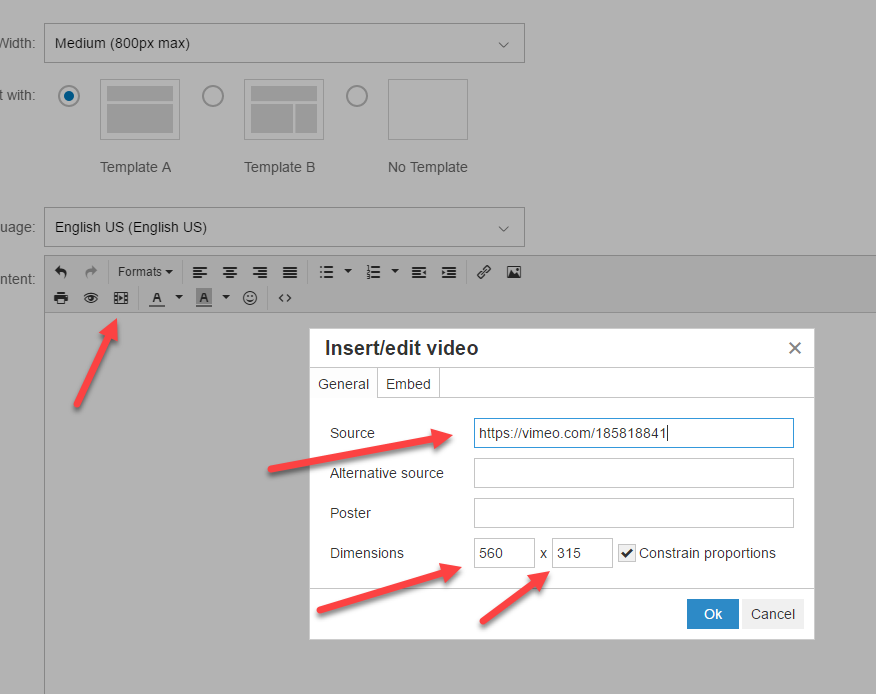Click the preview eye icon
876x694 pixels.
point(91,298)
